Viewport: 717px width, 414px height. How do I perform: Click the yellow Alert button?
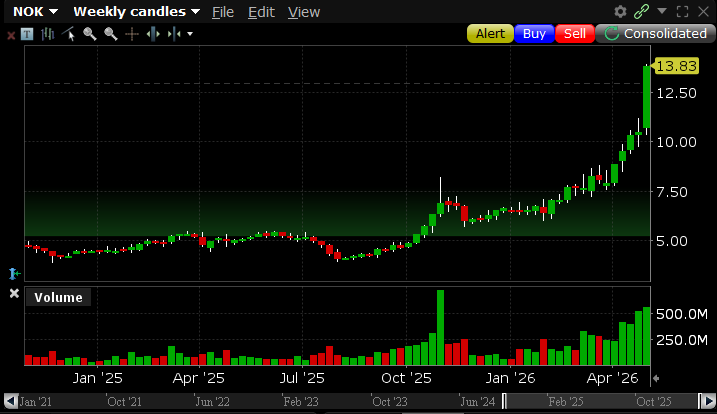point(490,34)
